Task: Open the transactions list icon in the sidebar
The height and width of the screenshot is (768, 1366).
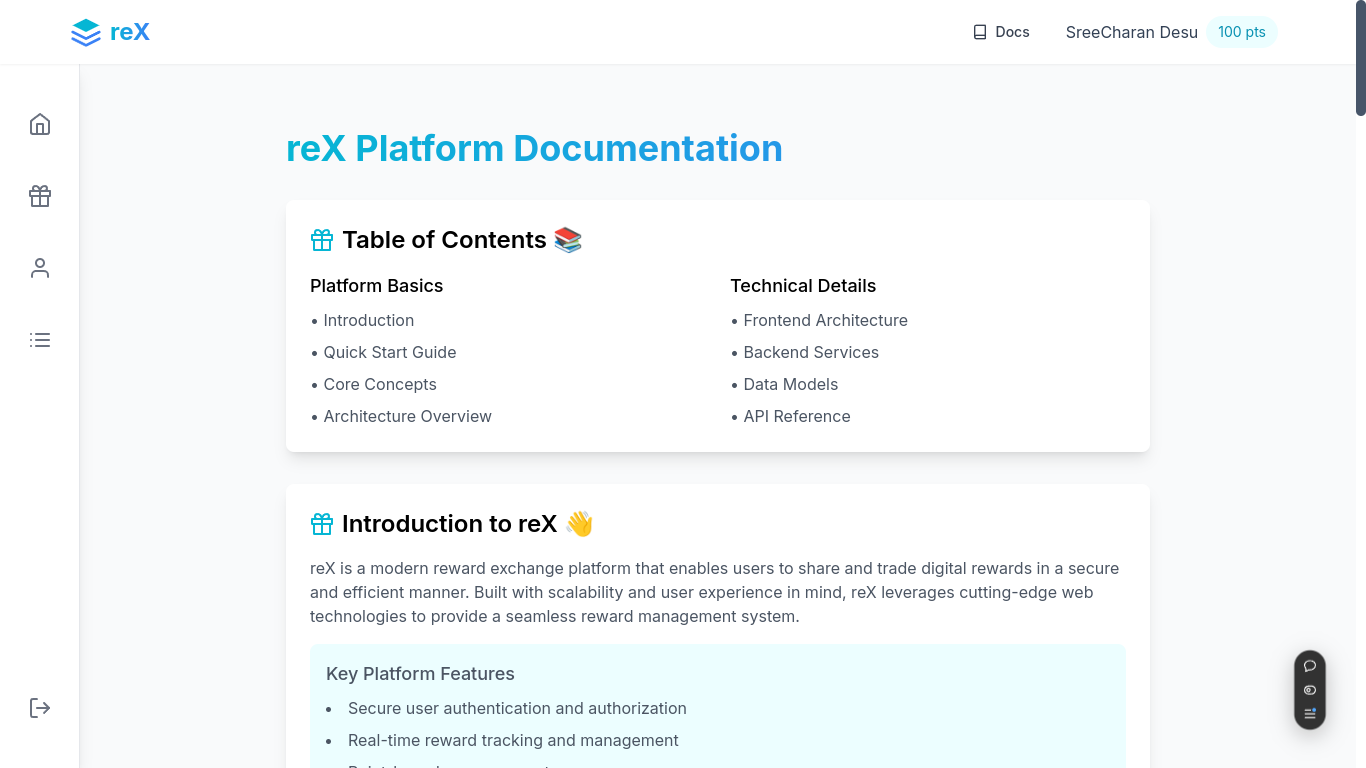Action: pos(40,340)
